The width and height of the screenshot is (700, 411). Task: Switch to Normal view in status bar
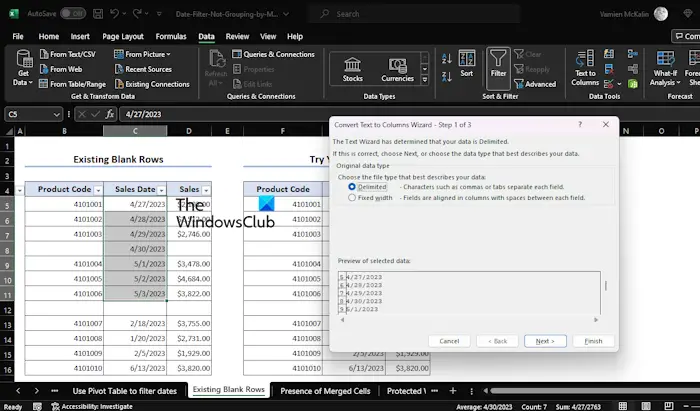(x=623, y=406)
